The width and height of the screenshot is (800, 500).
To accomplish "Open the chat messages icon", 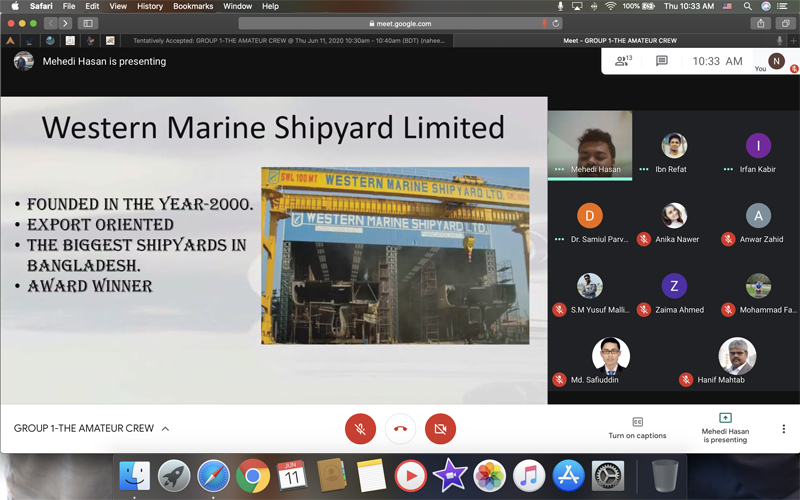I will [x=662, y=61].
